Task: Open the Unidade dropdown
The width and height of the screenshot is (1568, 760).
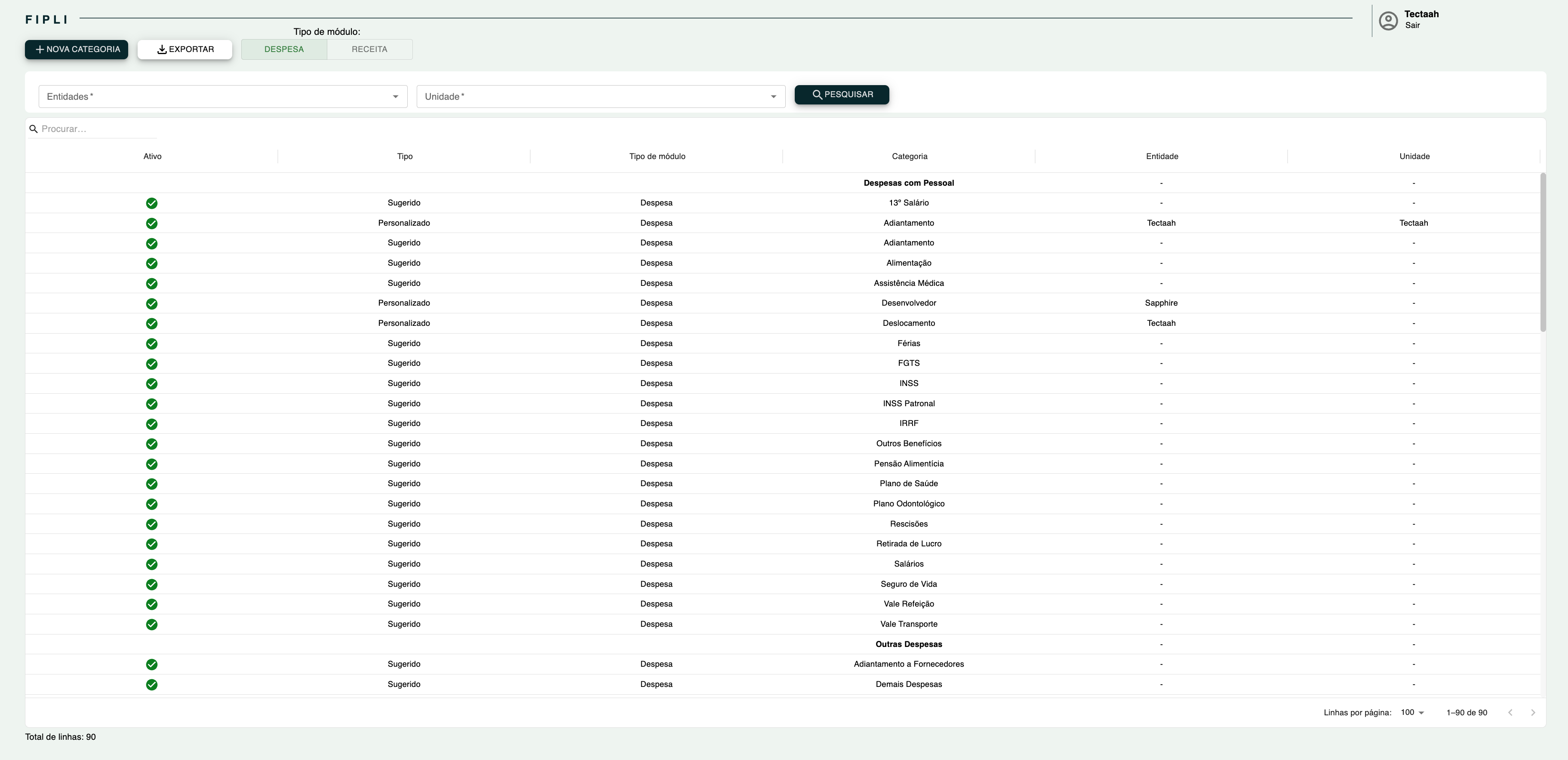Action: coord(601,97)
